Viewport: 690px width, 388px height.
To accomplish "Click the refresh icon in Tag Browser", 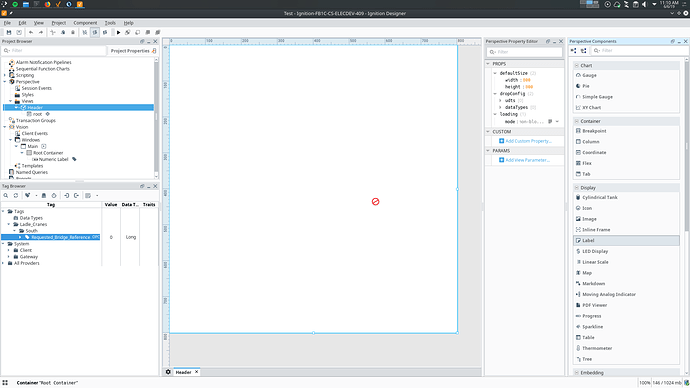I will (16, 196).
